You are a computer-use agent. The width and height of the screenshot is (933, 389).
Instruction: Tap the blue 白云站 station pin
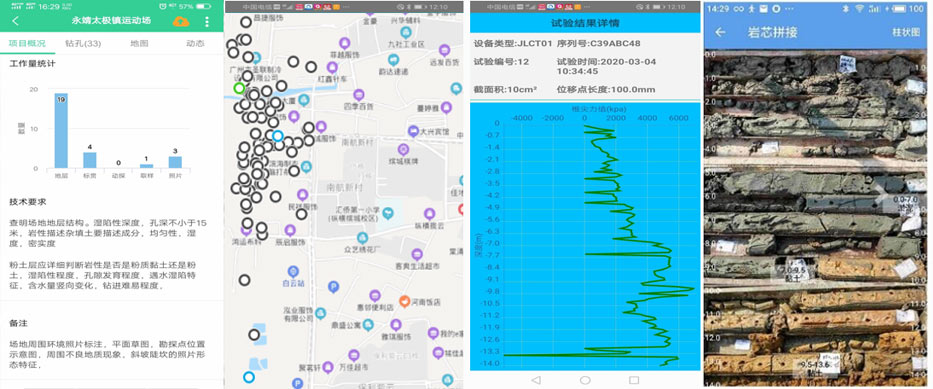tap(293, 271)
